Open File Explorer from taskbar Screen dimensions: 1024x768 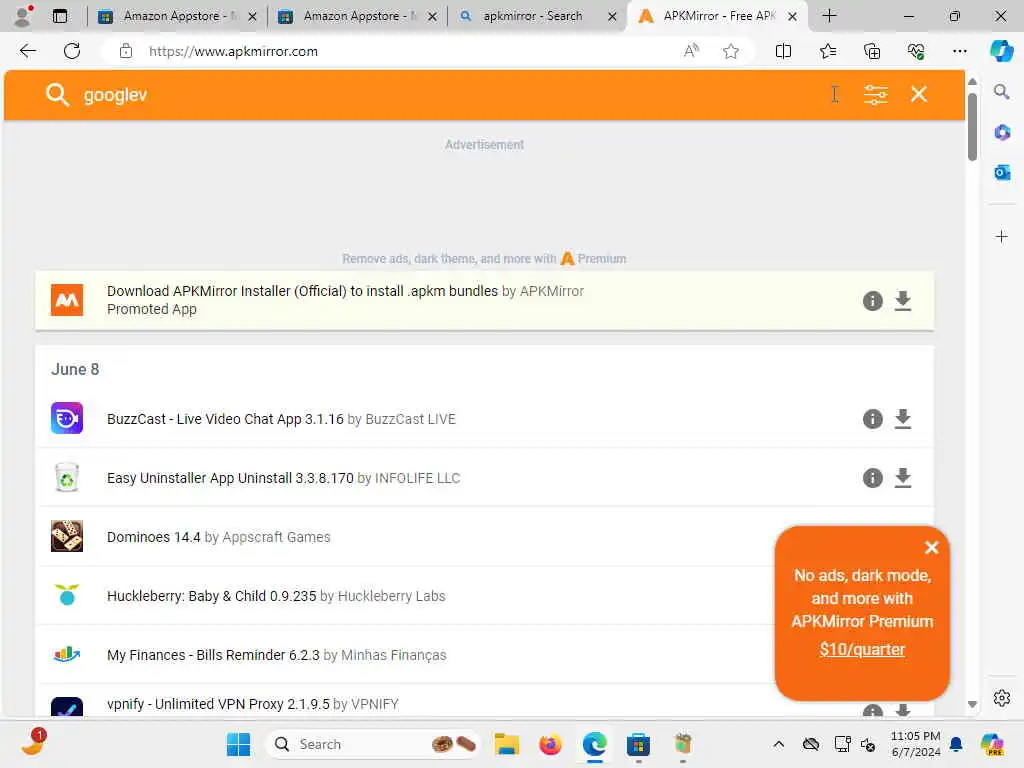506,744
